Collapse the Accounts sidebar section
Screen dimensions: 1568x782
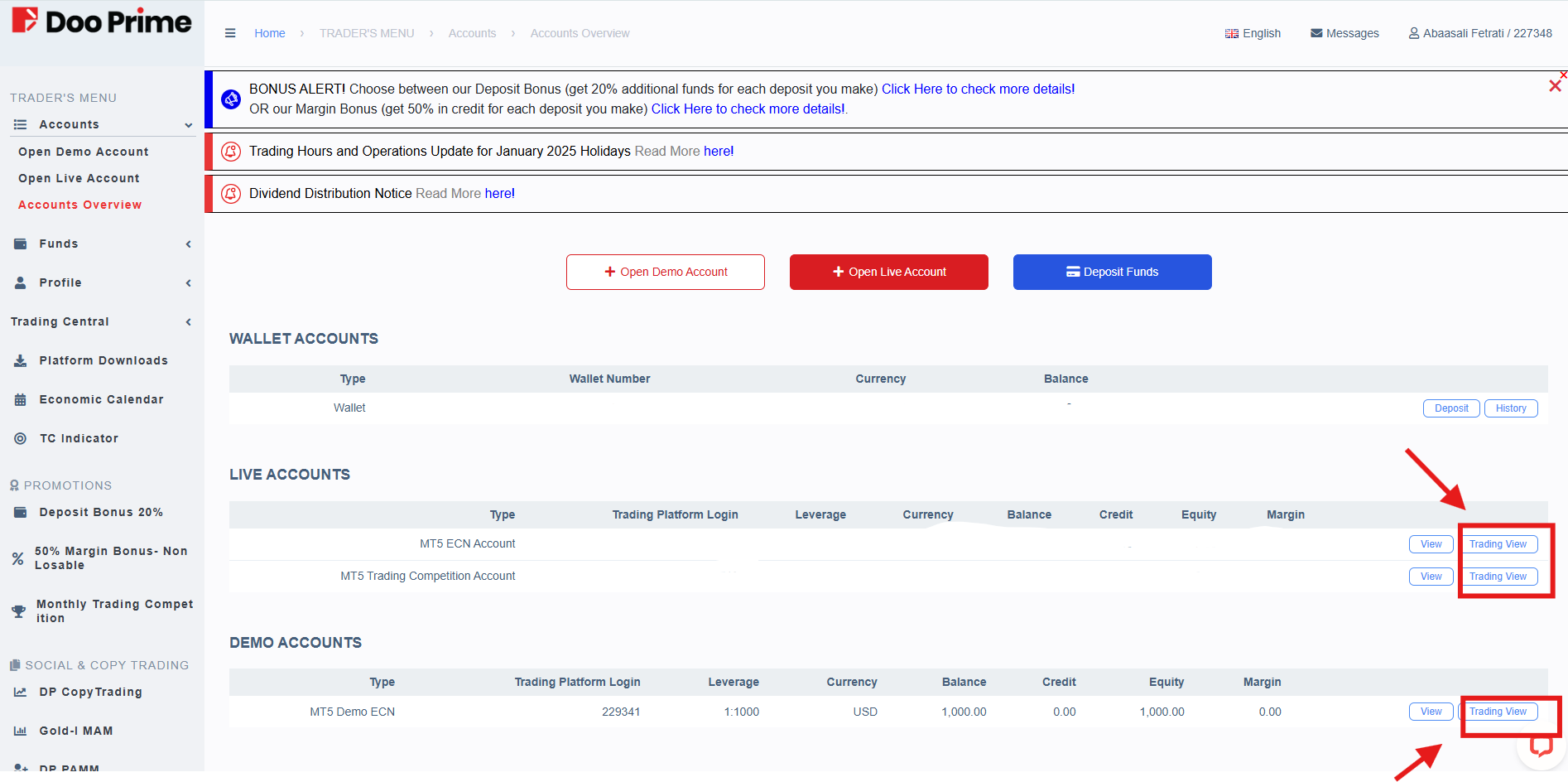188,125
